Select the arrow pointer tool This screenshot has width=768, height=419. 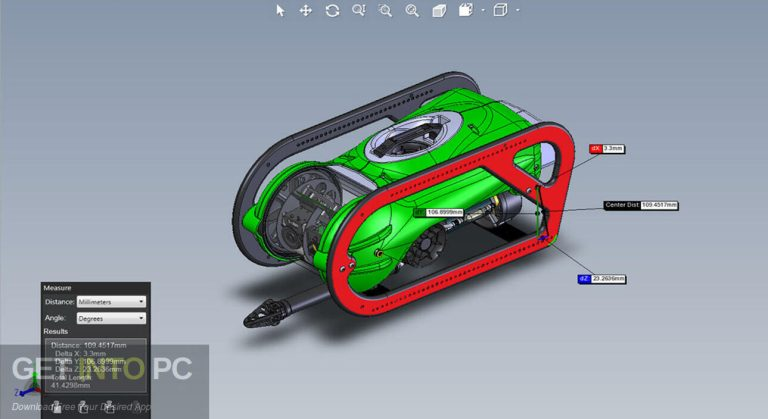pos(281,10)
